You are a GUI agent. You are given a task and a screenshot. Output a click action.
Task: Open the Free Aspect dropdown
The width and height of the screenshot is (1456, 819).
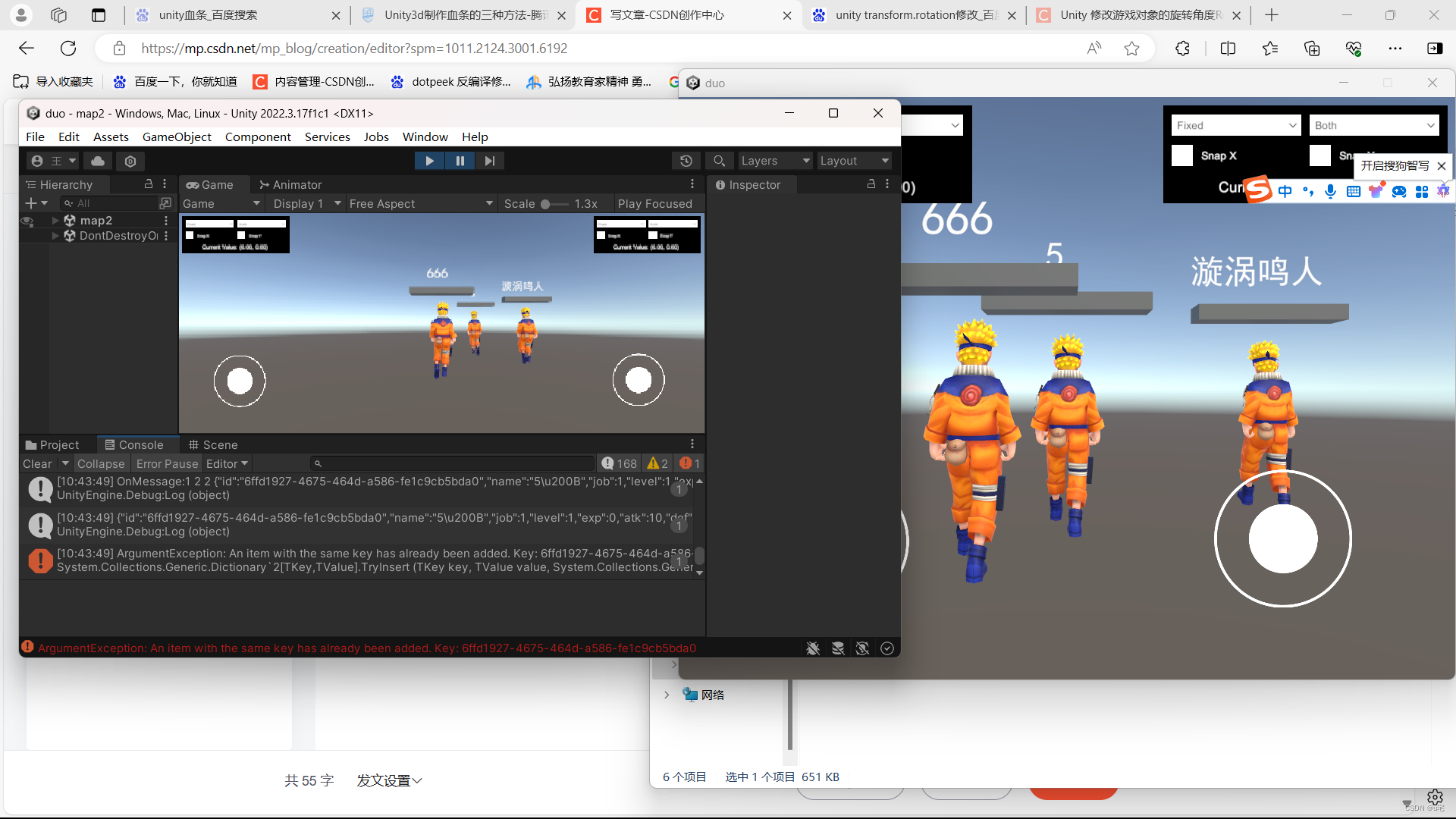[421, 203]
